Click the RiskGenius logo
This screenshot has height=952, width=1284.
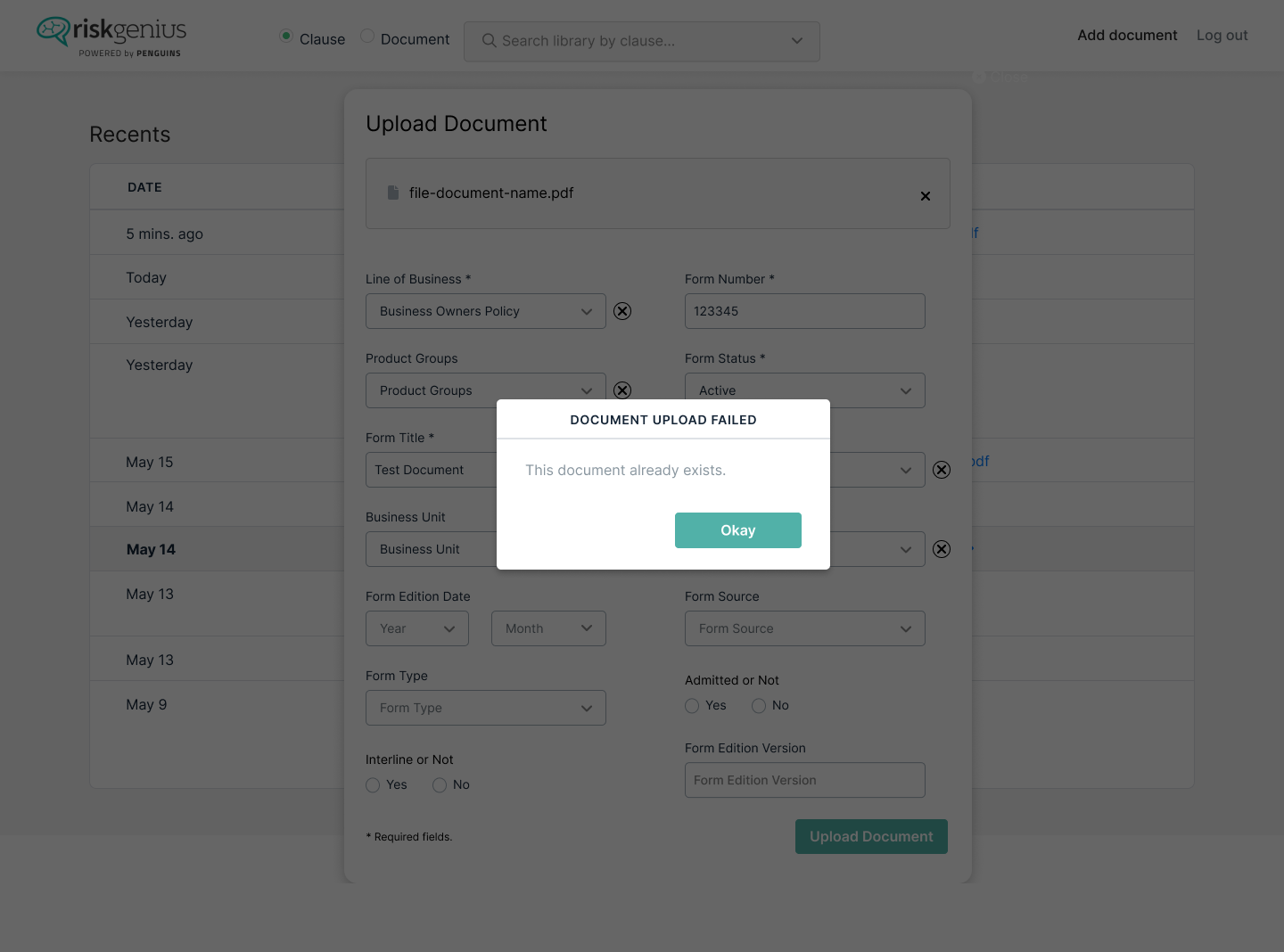[x=111, y=36]
